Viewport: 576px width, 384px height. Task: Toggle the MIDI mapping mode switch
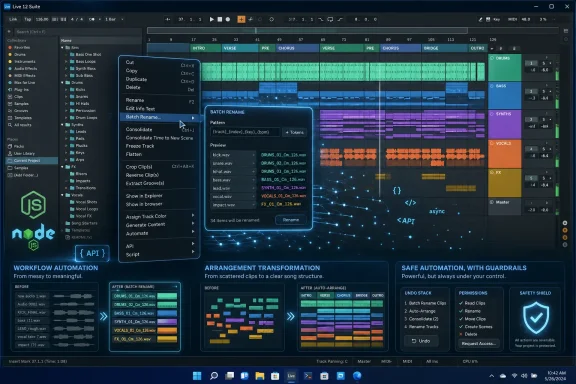[512, 19]
